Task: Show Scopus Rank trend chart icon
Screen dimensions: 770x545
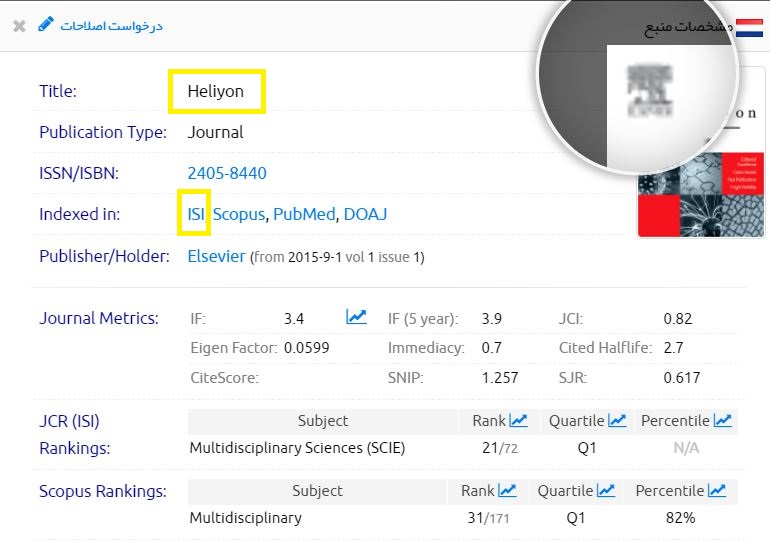Action: (507, 490)
